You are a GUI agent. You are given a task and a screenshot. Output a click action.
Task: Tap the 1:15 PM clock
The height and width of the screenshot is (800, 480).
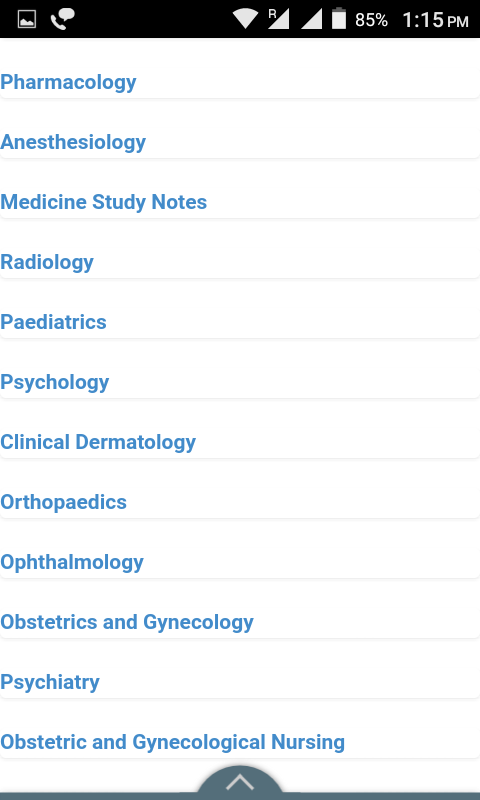(x=435, y=20)
